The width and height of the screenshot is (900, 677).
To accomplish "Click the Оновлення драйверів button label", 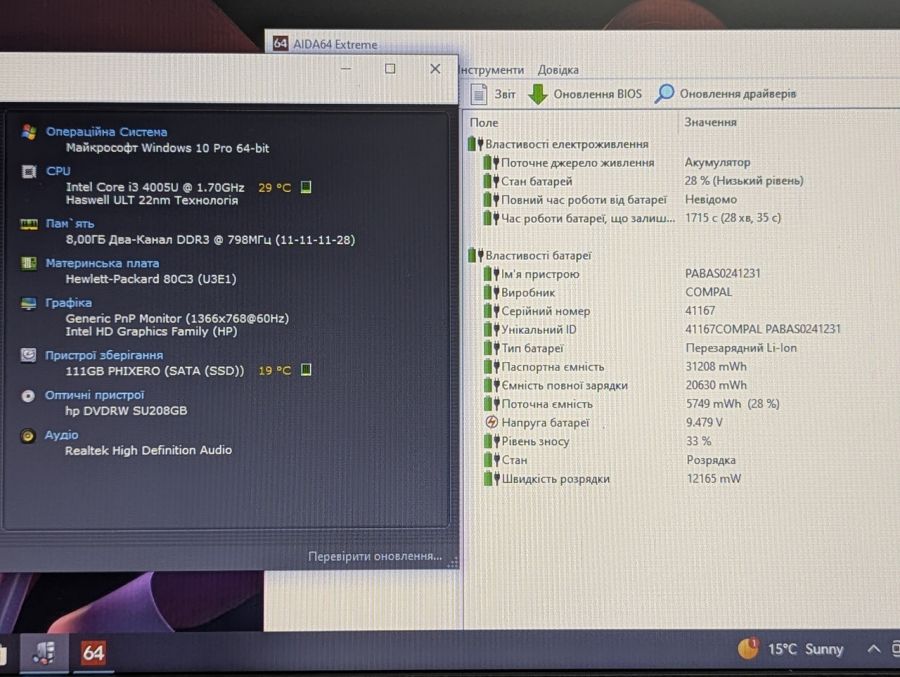I will coord(738,94).
